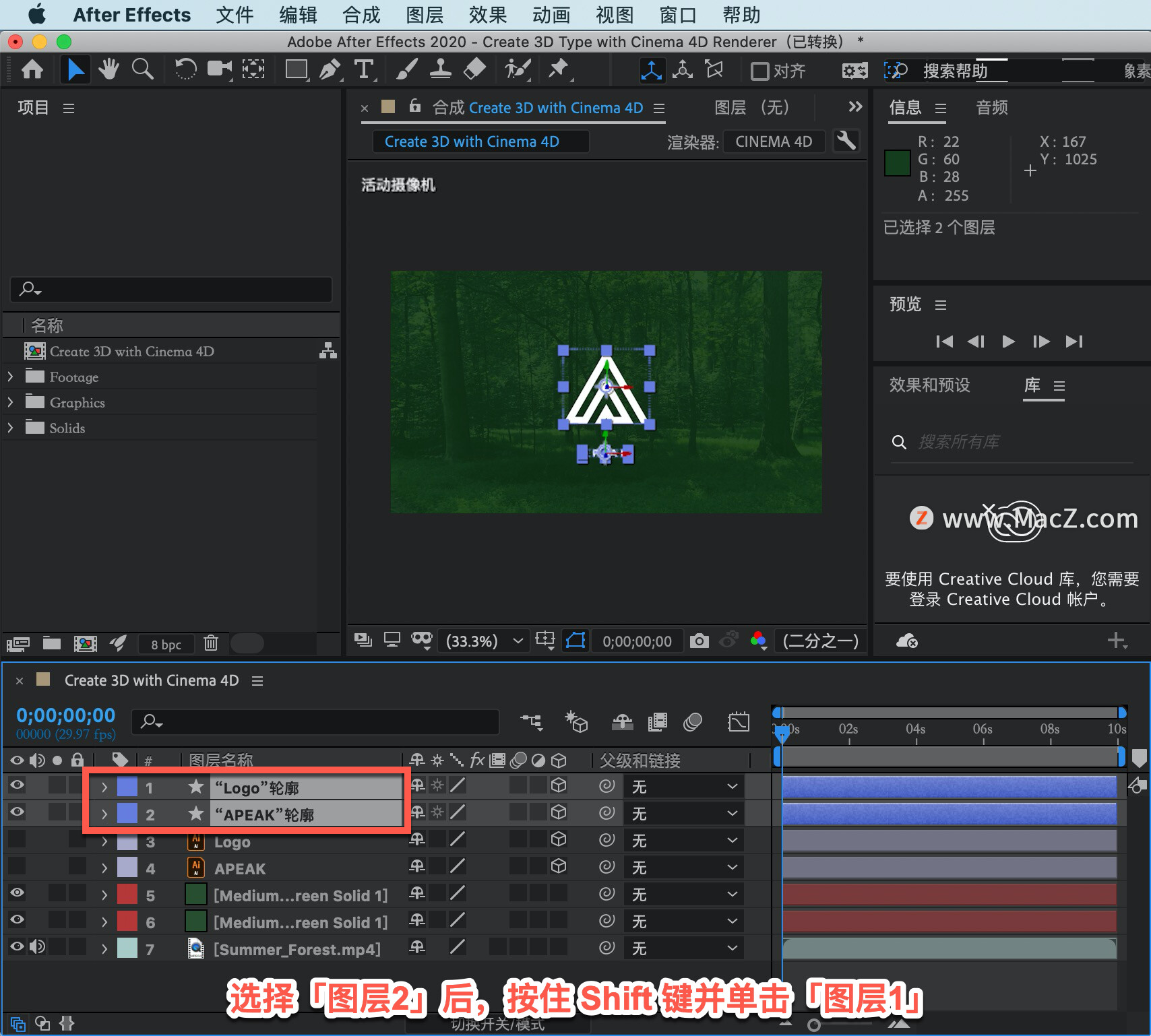Toggle 3D switch for Logo layer 3
1151x1036 pixels.
(x=559, y=839)
